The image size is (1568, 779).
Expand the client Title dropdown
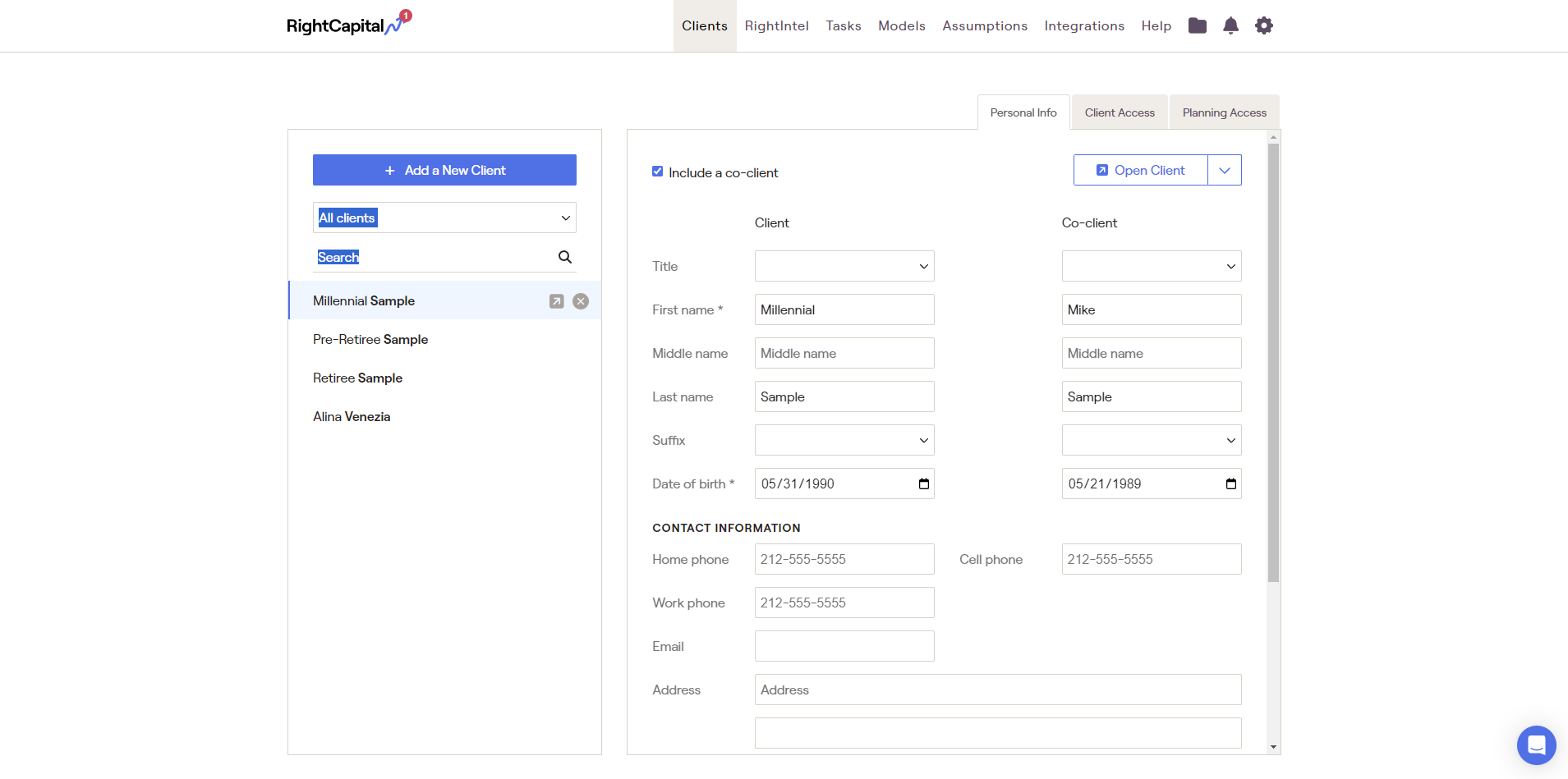point(844,266)
